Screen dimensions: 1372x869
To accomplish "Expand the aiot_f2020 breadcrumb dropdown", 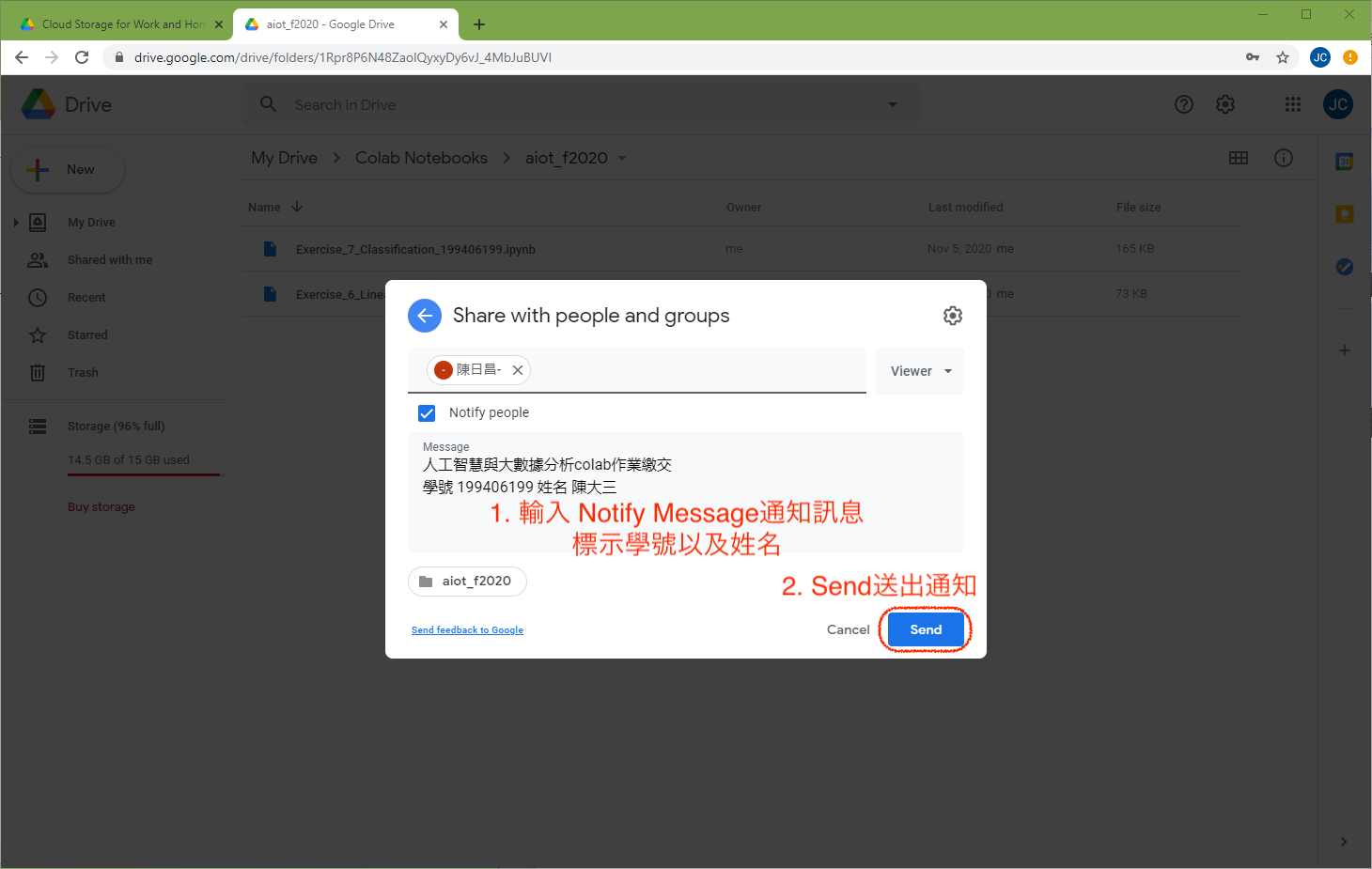I will tap(622, 158).
